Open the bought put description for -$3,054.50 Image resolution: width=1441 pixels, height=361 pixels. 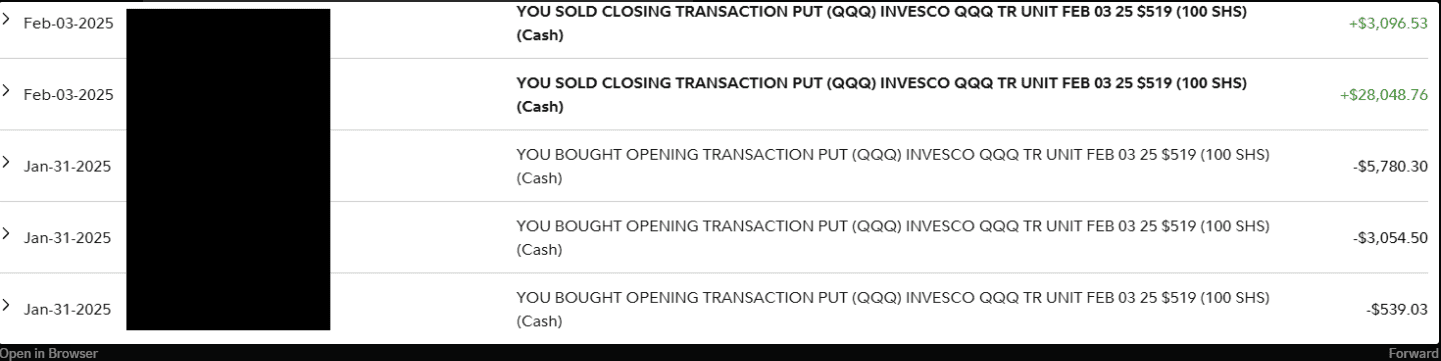tap(893, 238)
